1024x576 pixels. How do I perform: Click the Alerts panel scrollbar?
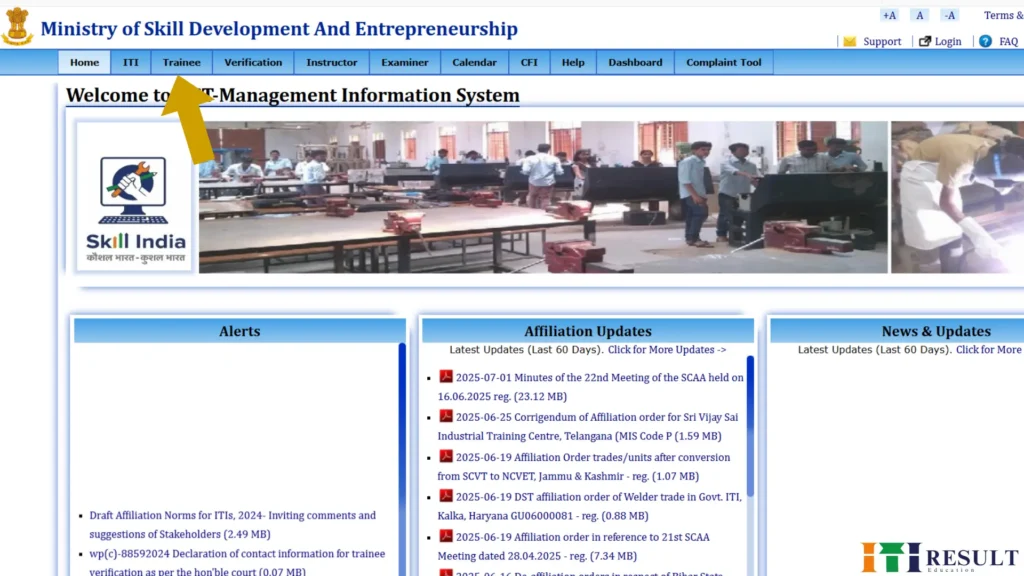[x=402, y=459]
